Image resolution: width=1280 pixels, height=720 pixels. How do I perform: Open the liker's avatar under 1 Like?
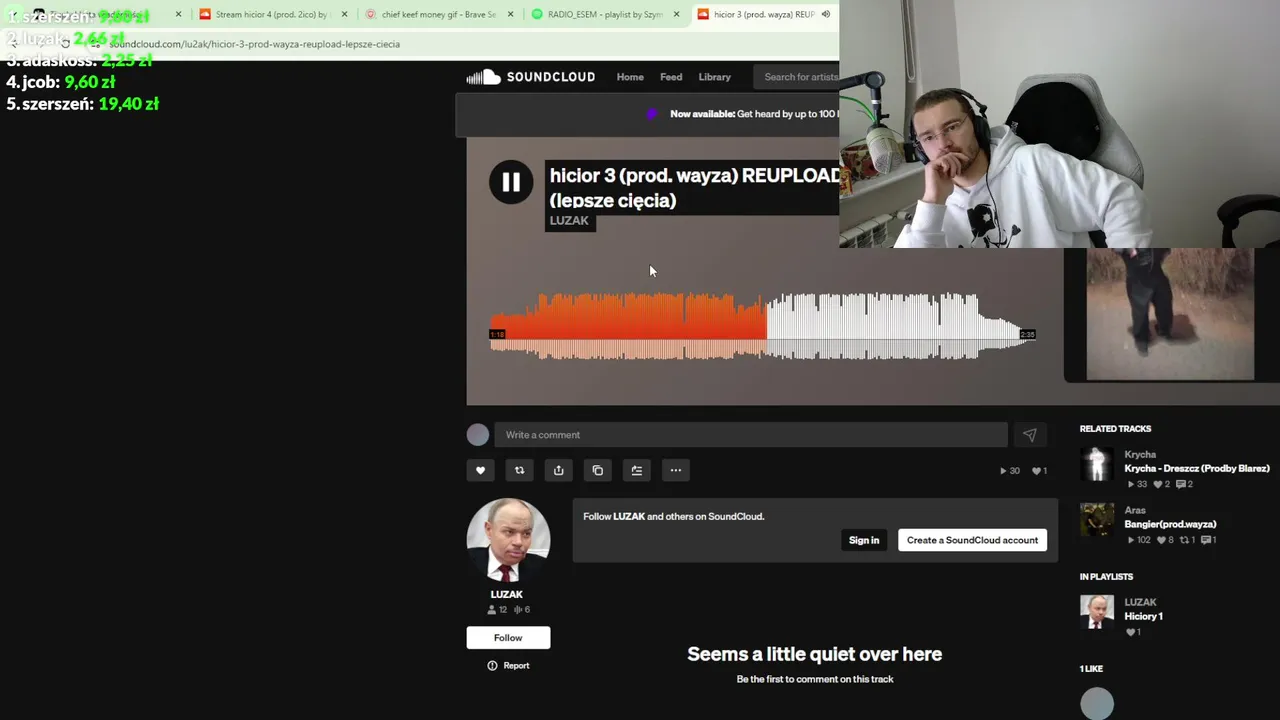[x=1097, y=703]
